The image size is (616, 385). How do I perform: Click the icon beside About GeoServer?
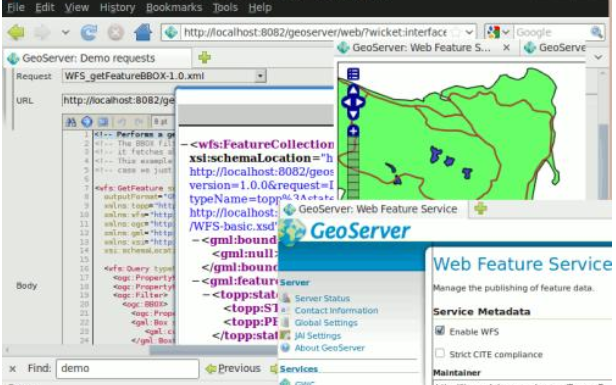(x=286, y=348)
